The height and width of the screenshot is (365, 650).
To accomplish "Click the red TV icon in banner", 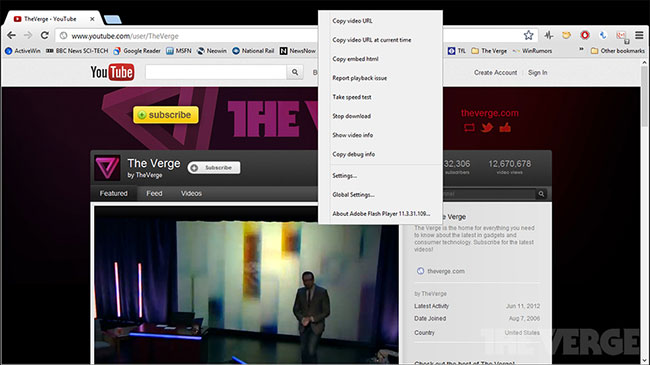I will (x=469, y=127).
